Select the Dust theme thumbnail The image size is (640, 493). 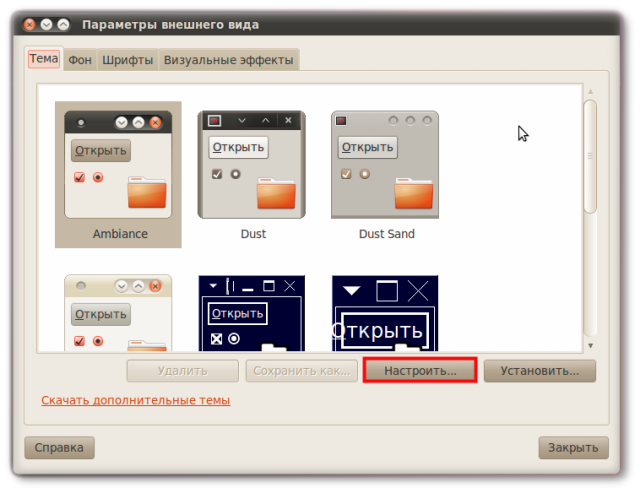pos(252,165)
